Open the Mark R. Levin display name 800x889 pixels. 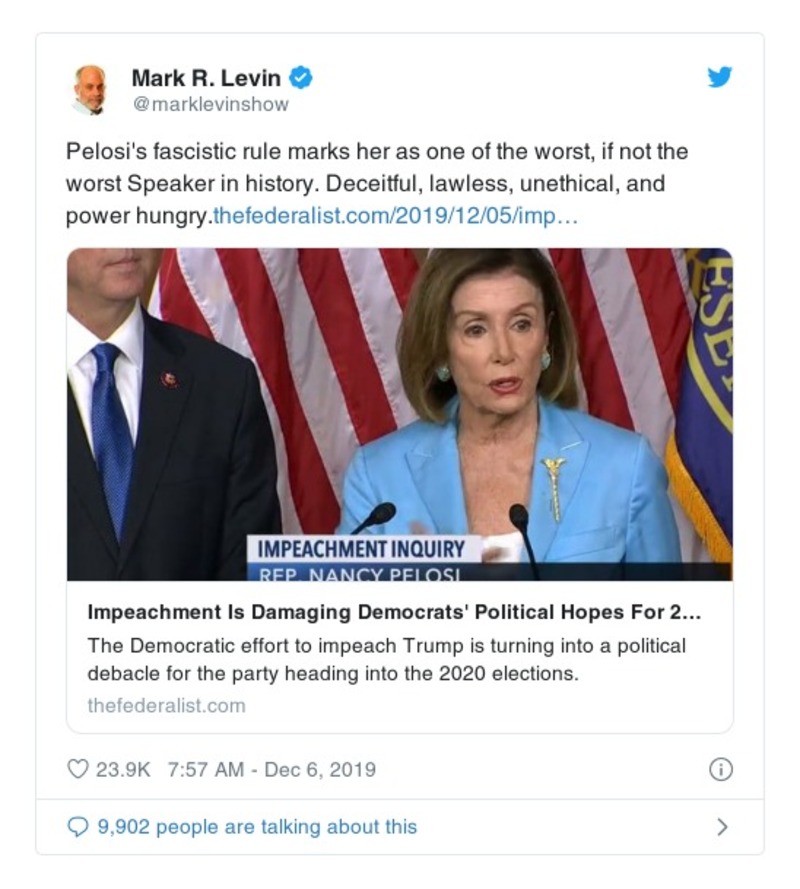(206, 78)
